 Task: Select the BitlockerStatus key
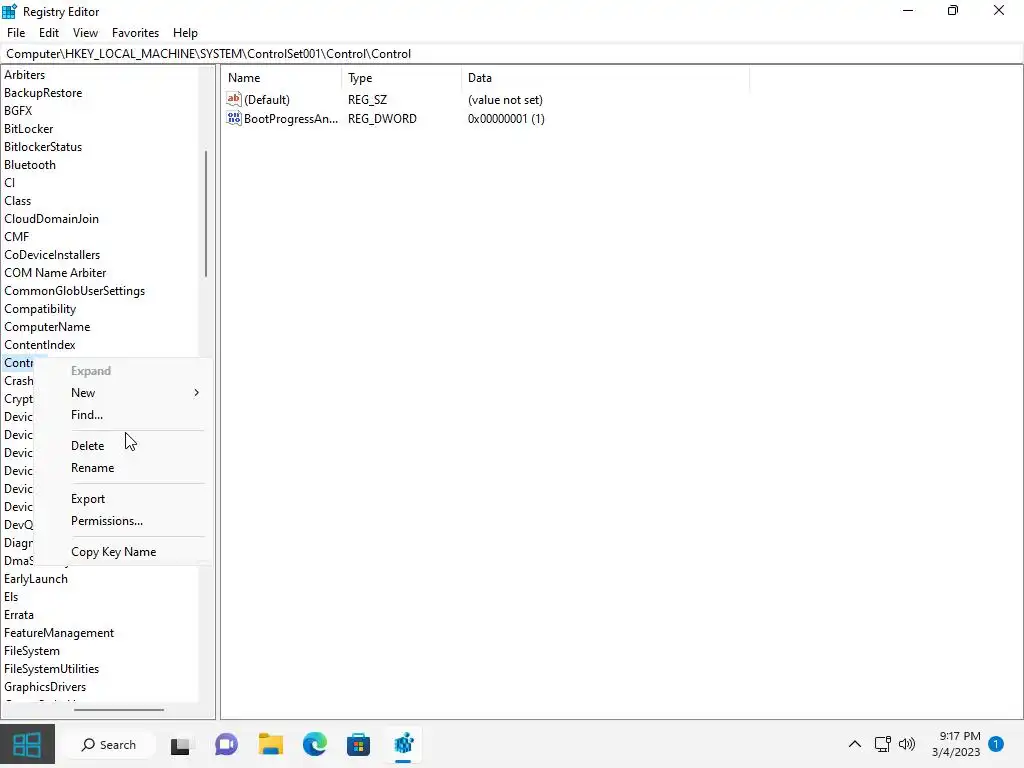coord(43,147)
